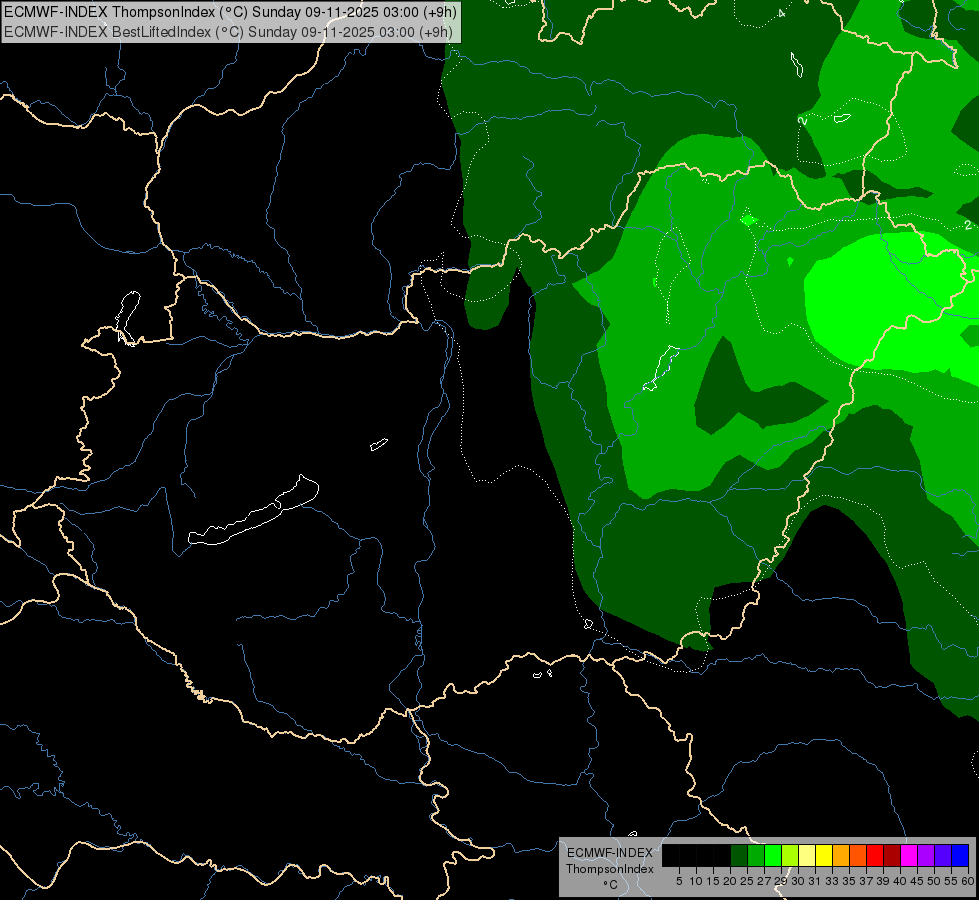Select the ECMWF-INDEX label in the legend box

(x=610, y=853)
